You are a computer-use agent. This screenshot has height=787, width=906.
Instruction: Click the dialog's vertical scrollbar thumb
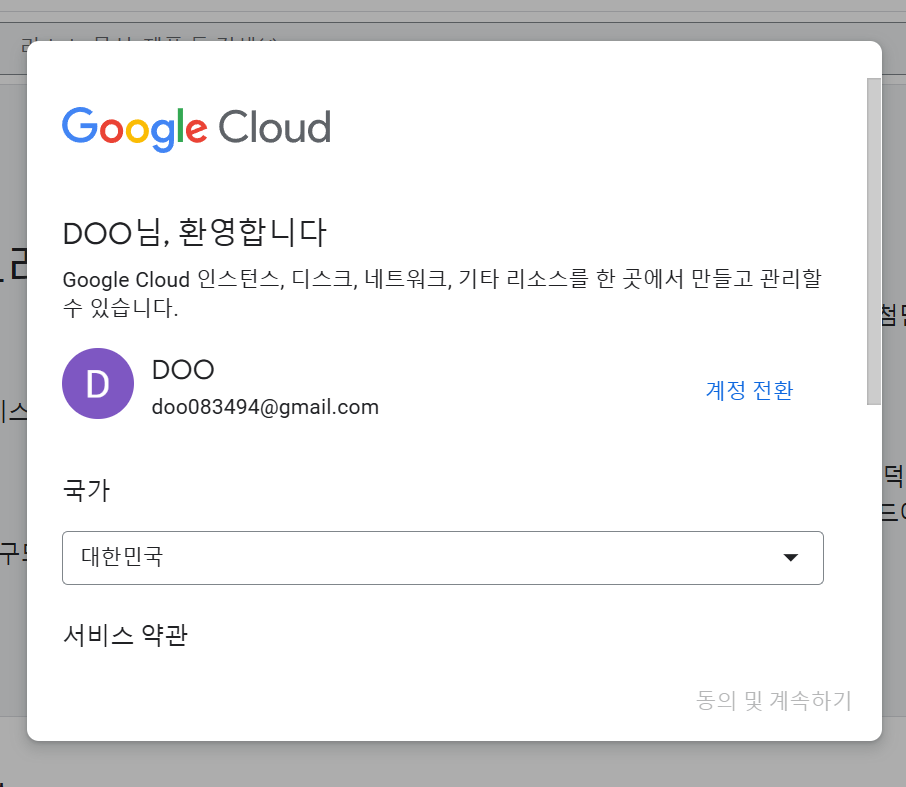point(874,242)
